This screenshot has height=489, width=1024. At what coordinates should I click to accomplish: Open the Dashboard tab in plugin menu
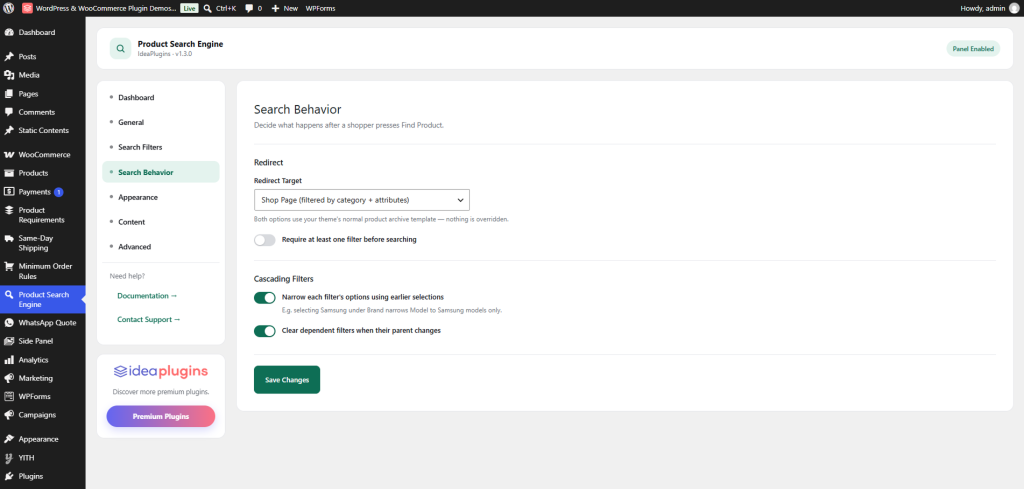(x=161, y=97)
